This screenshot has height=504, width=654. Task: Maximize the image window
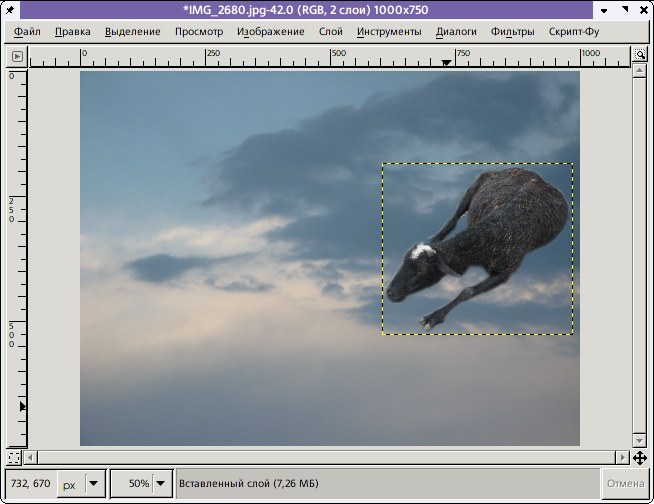[x=624, y=10]
